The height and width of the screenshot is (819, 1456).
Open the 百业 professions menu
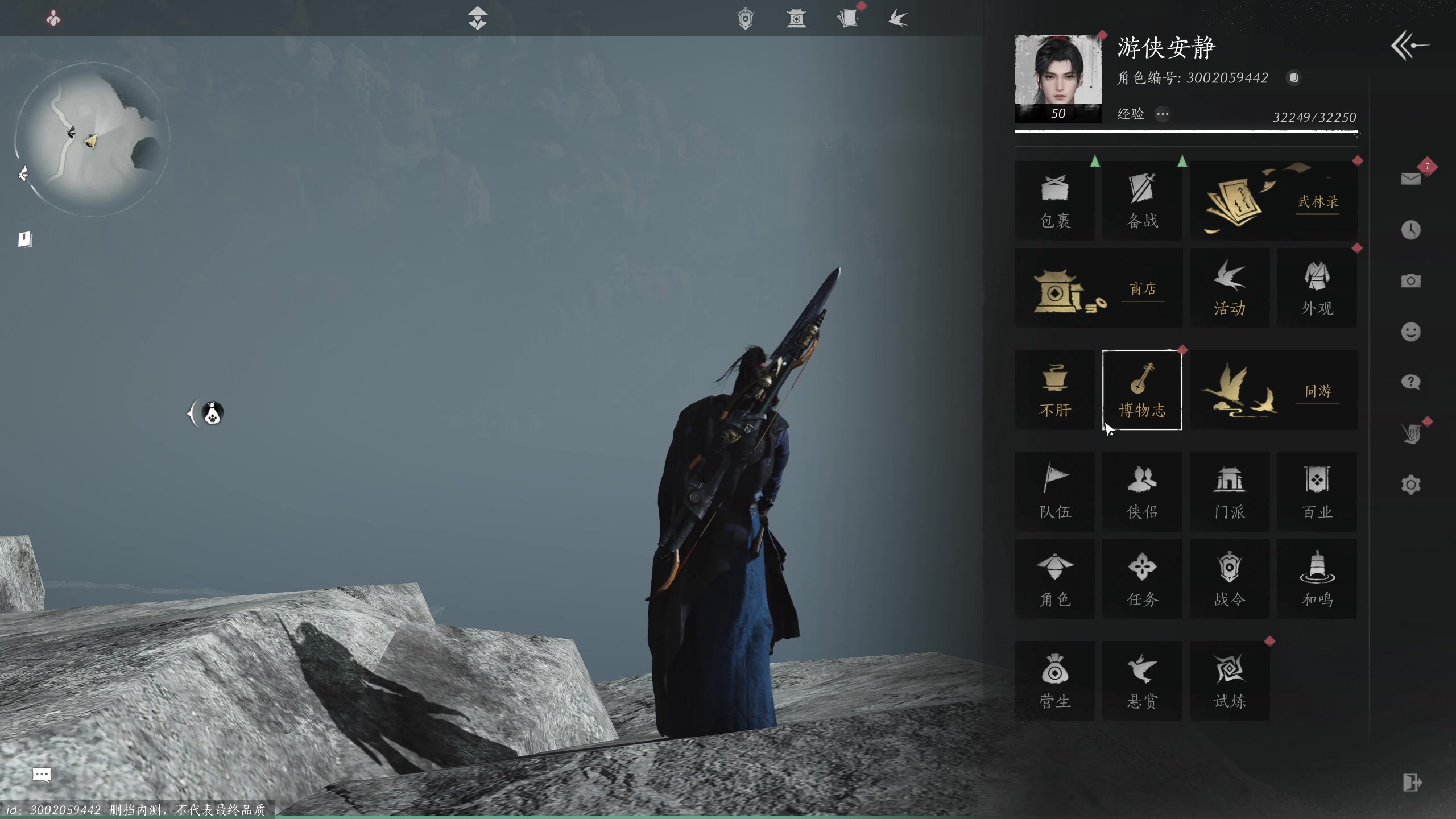pyautogui.click(x=1317, y=492)
